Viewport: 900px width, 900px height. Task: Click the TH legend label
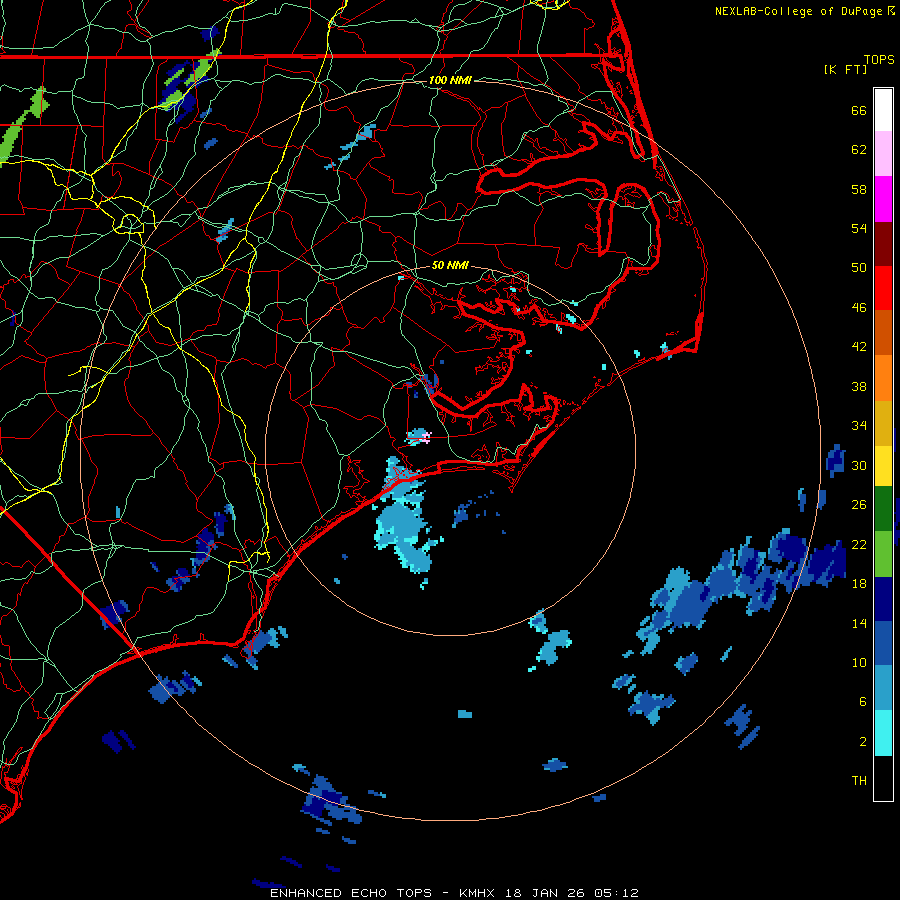coord(859,781)
